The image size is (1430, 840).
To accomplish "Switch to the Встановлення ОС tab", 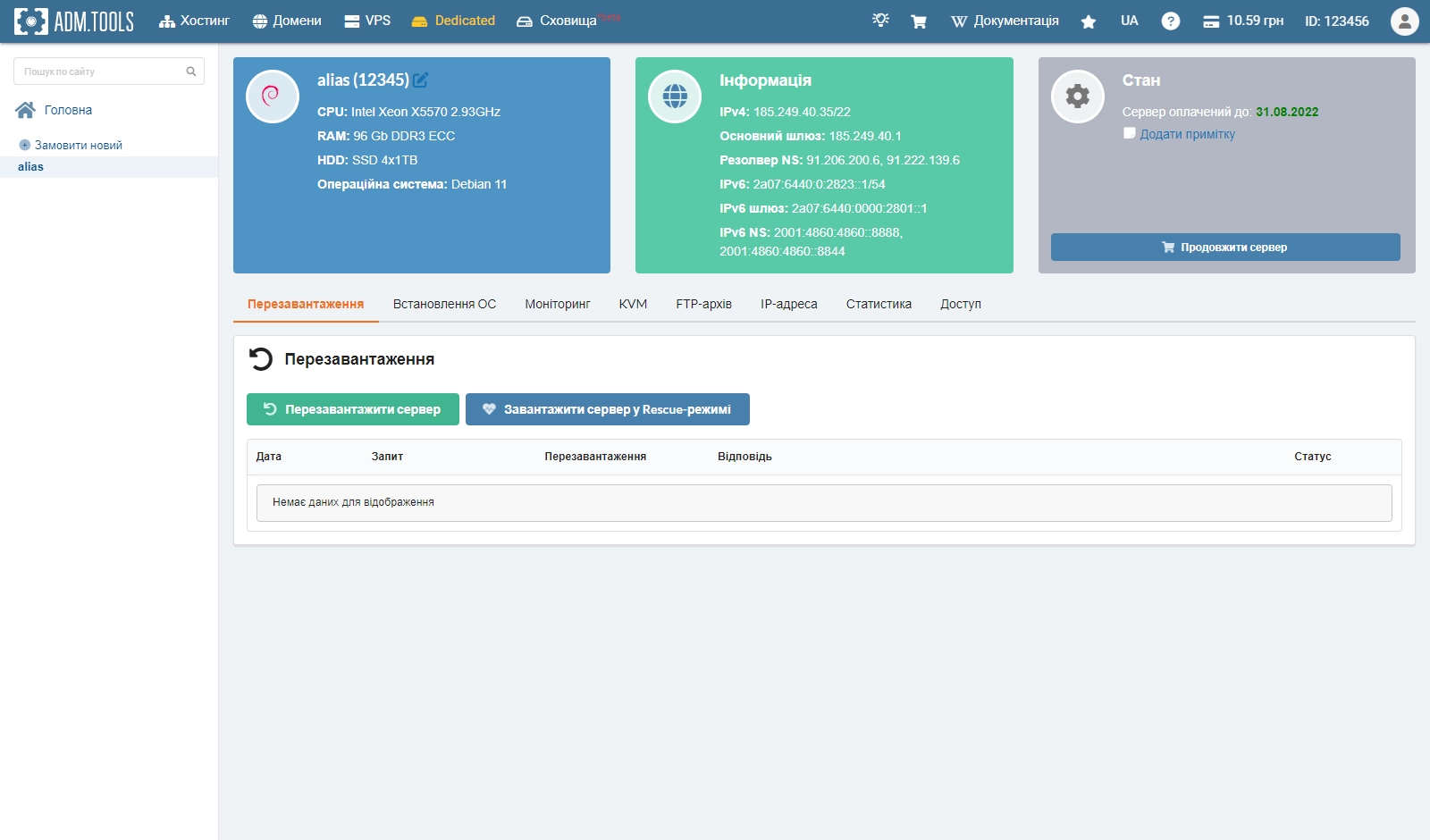I will (x=444, y=304).
